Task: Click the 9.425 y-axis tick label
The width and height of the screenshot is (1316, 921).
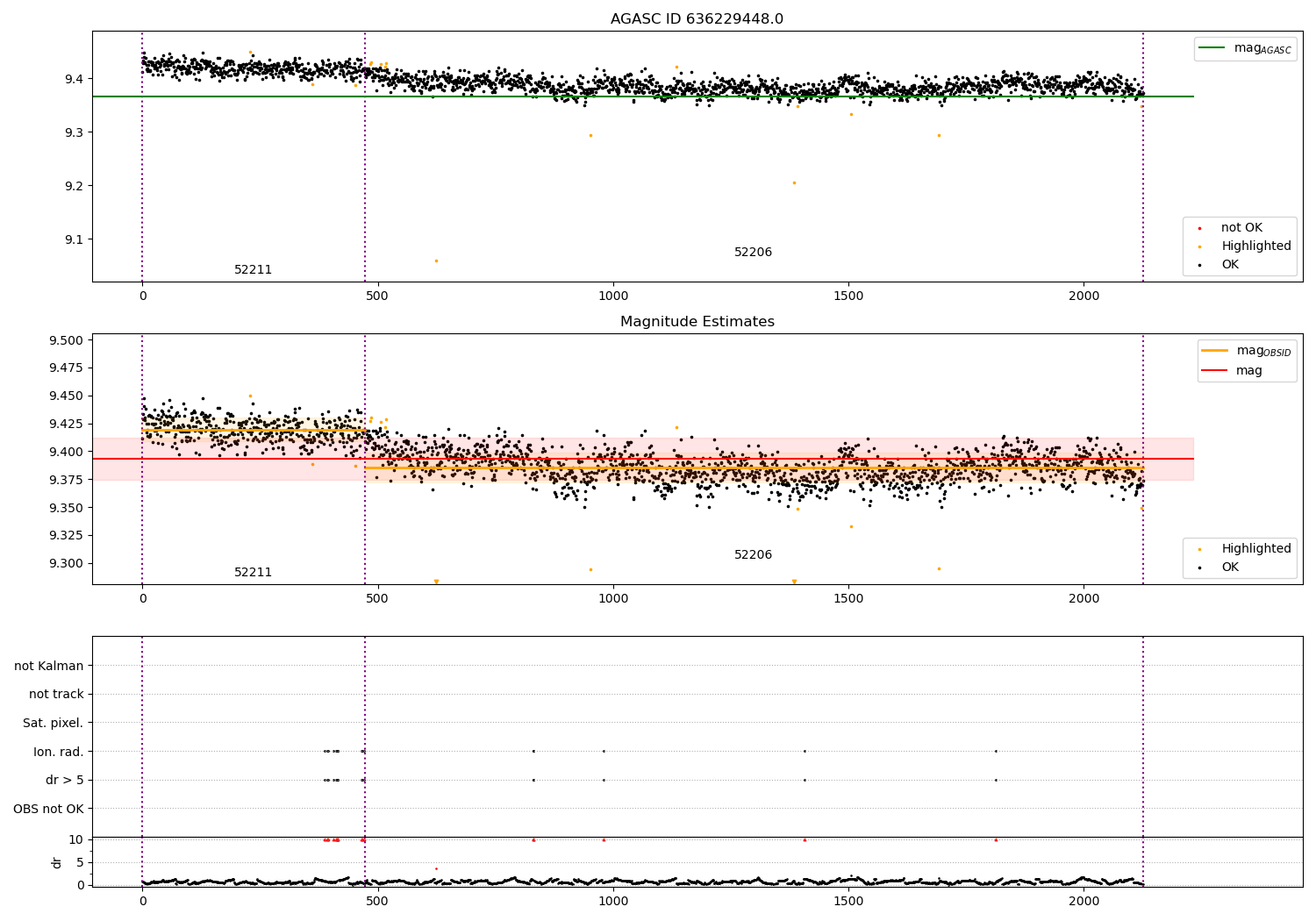Action: point(66,424)
